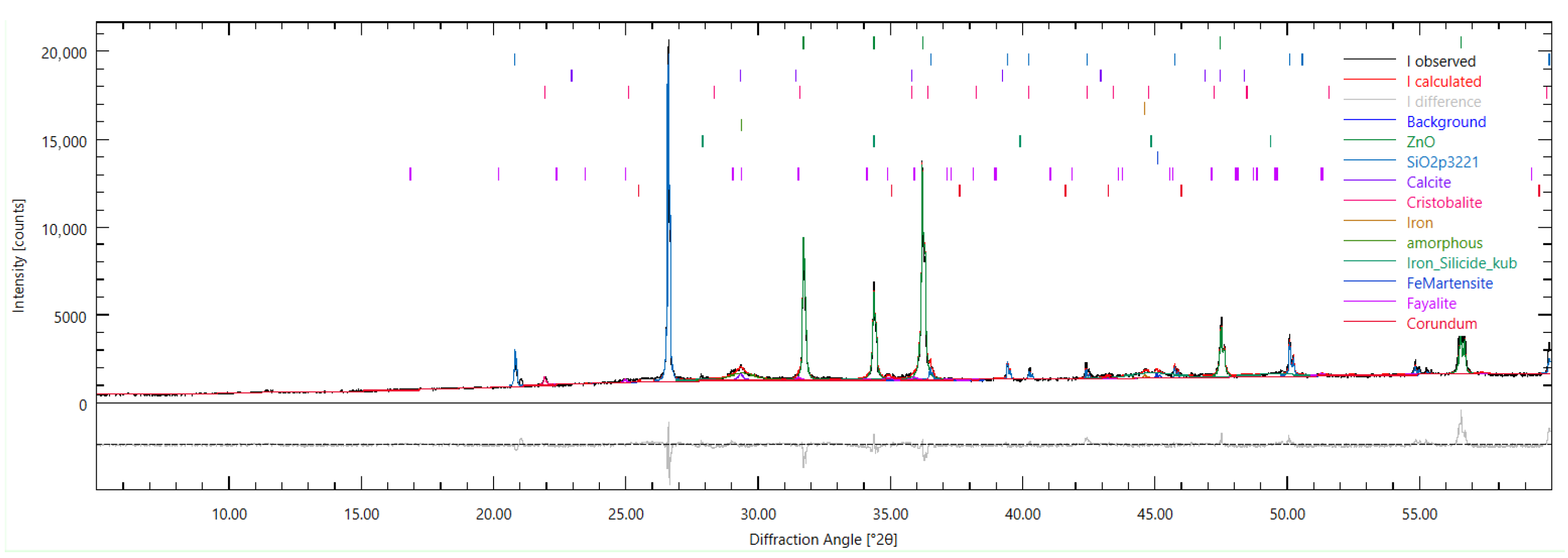
Task: Click the 20,000 y-axis label
Action: coord(64,53)
